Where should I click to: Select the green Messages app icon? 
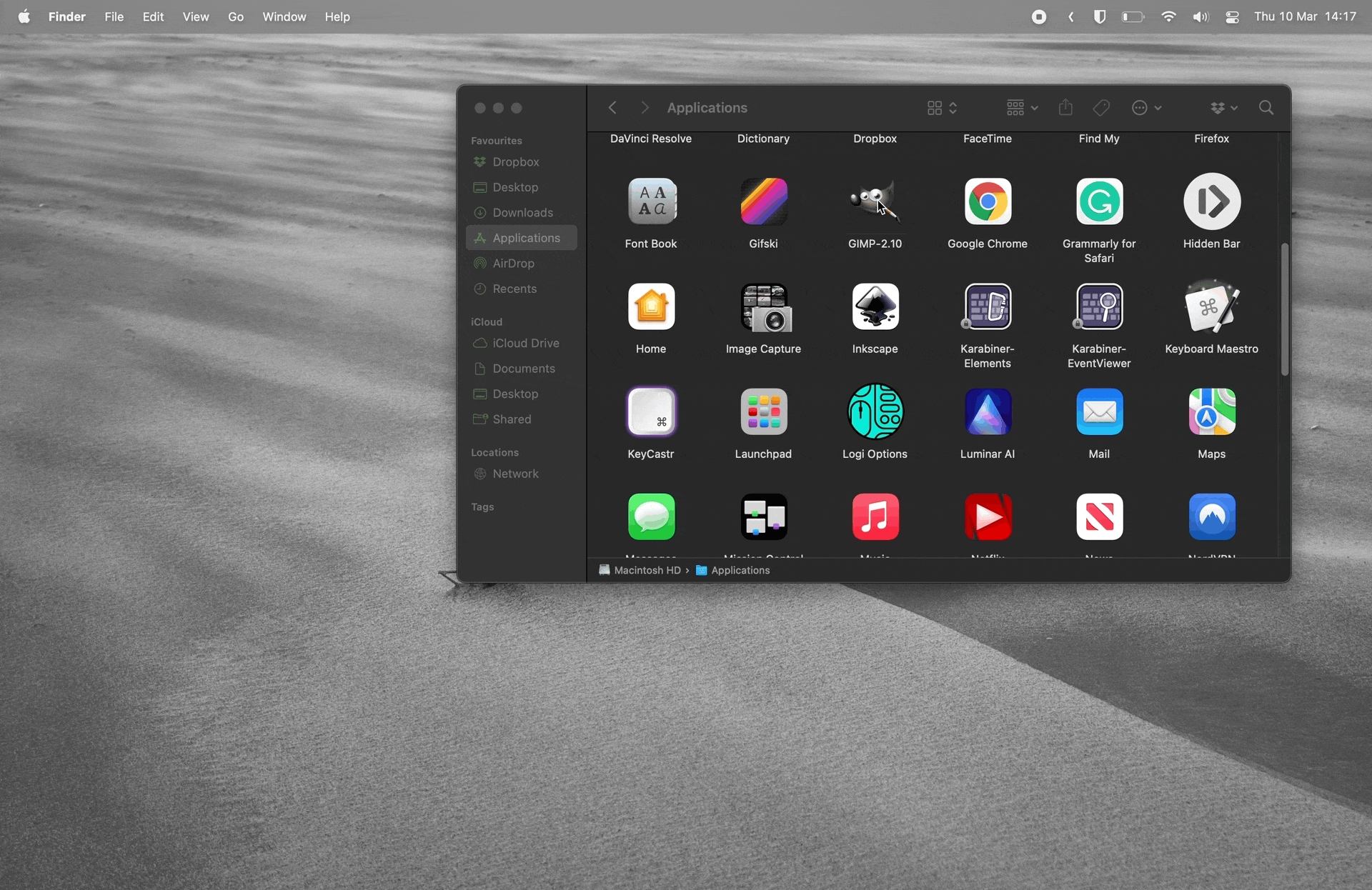click(x=651, y=516)
